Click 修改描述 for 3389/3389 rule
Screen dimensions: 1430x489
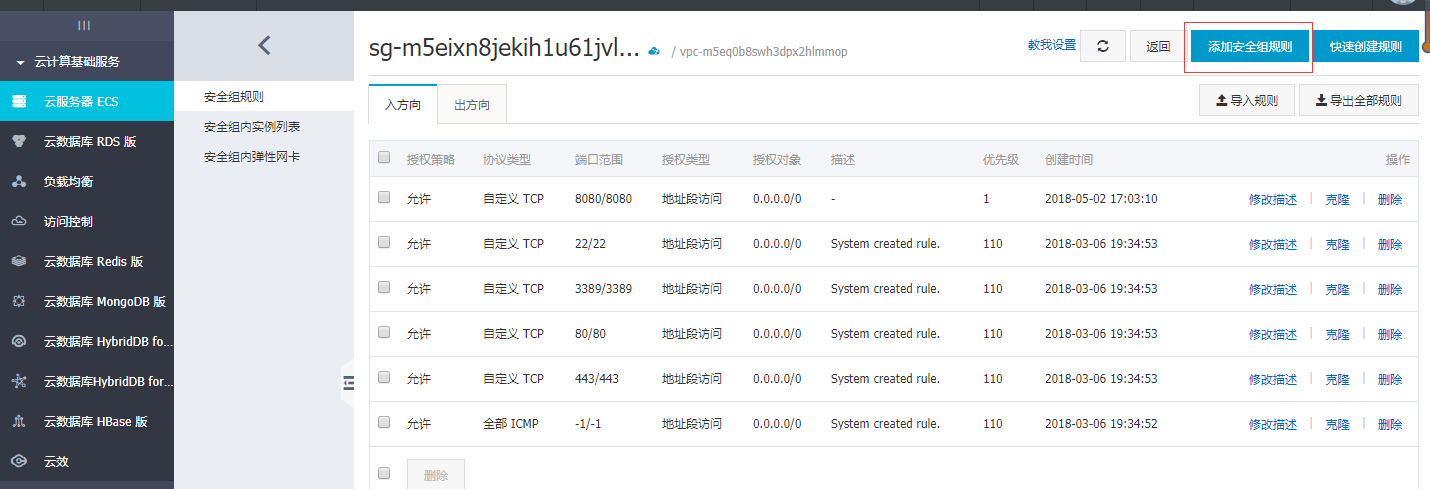click(x=1273, y=289)
